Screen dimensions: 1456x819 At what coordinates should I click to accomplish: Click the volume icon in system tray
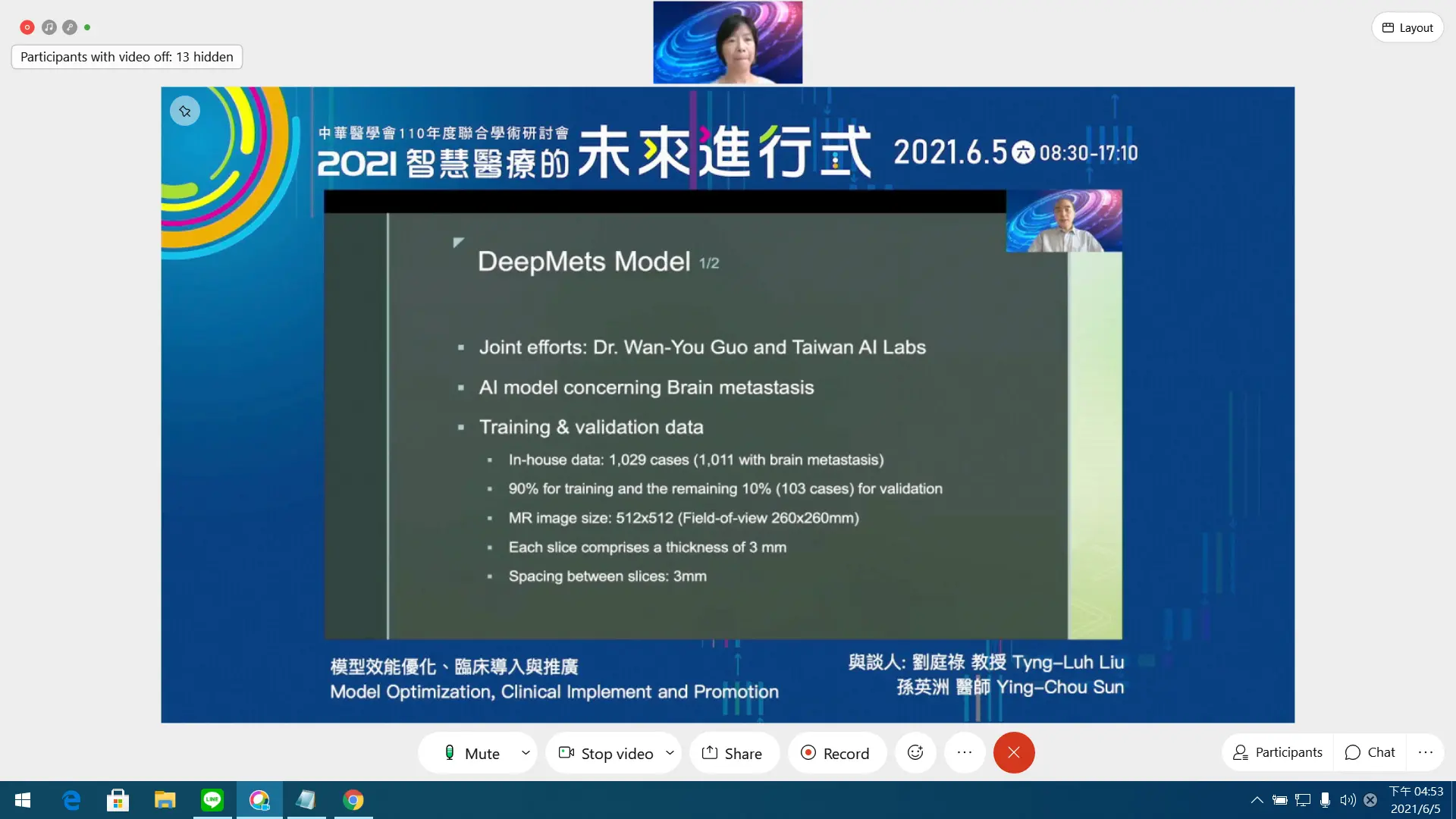click(x=1348, y=800)
